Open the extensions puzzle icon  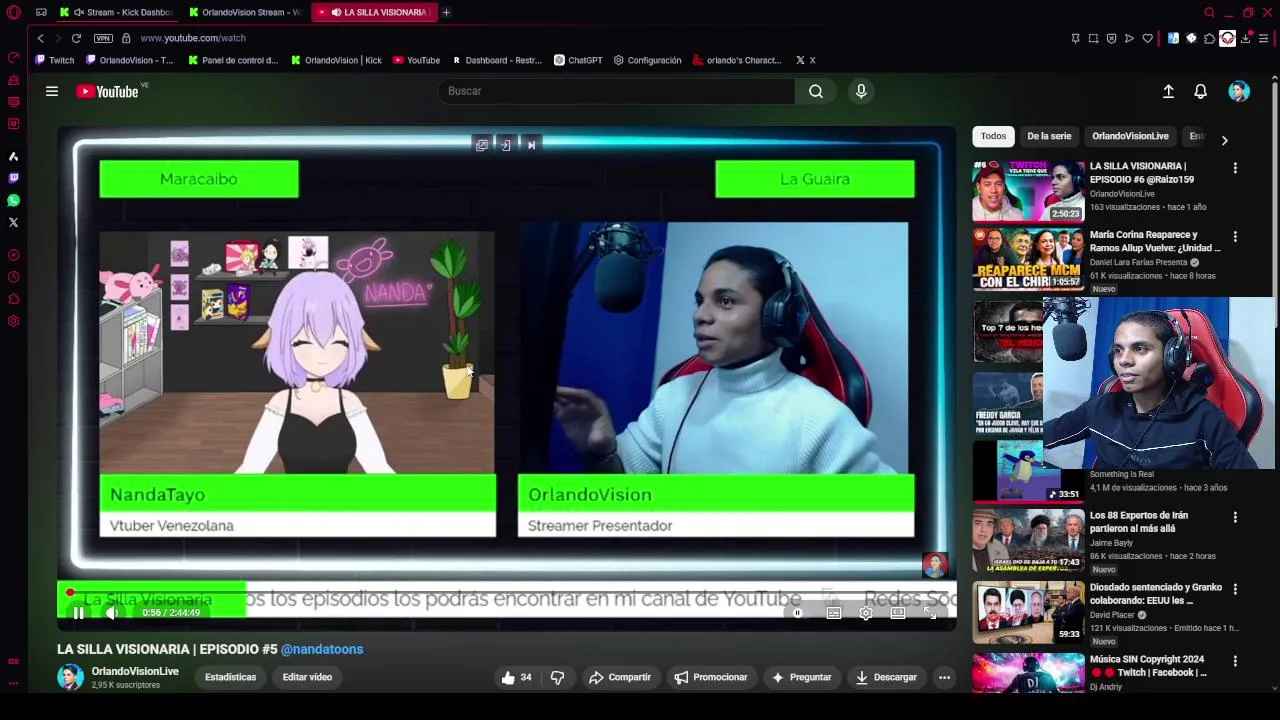(1209, 38)
